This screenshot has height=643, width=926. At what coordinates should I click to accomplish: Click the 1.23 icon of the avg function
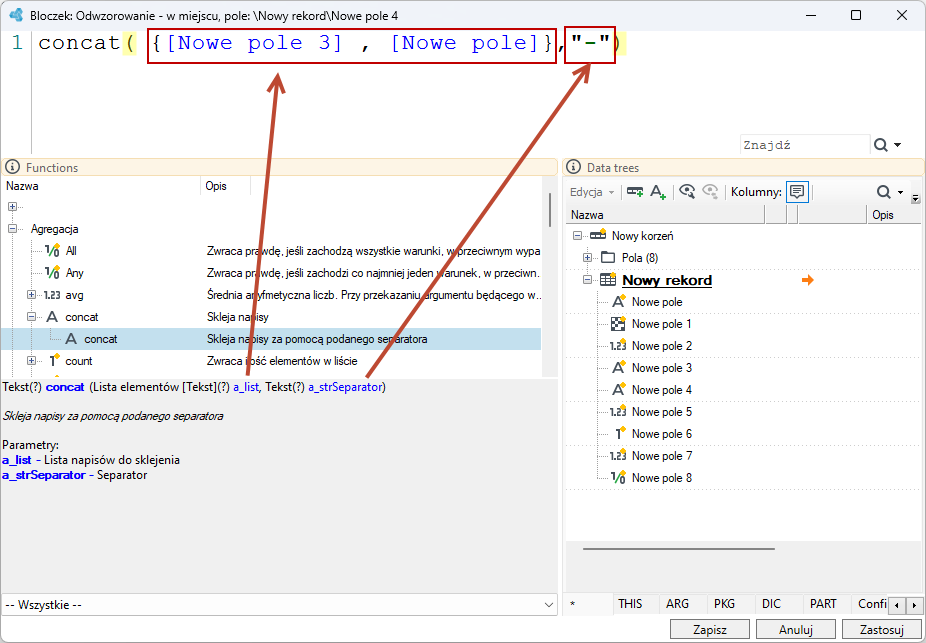coord(52,295)
